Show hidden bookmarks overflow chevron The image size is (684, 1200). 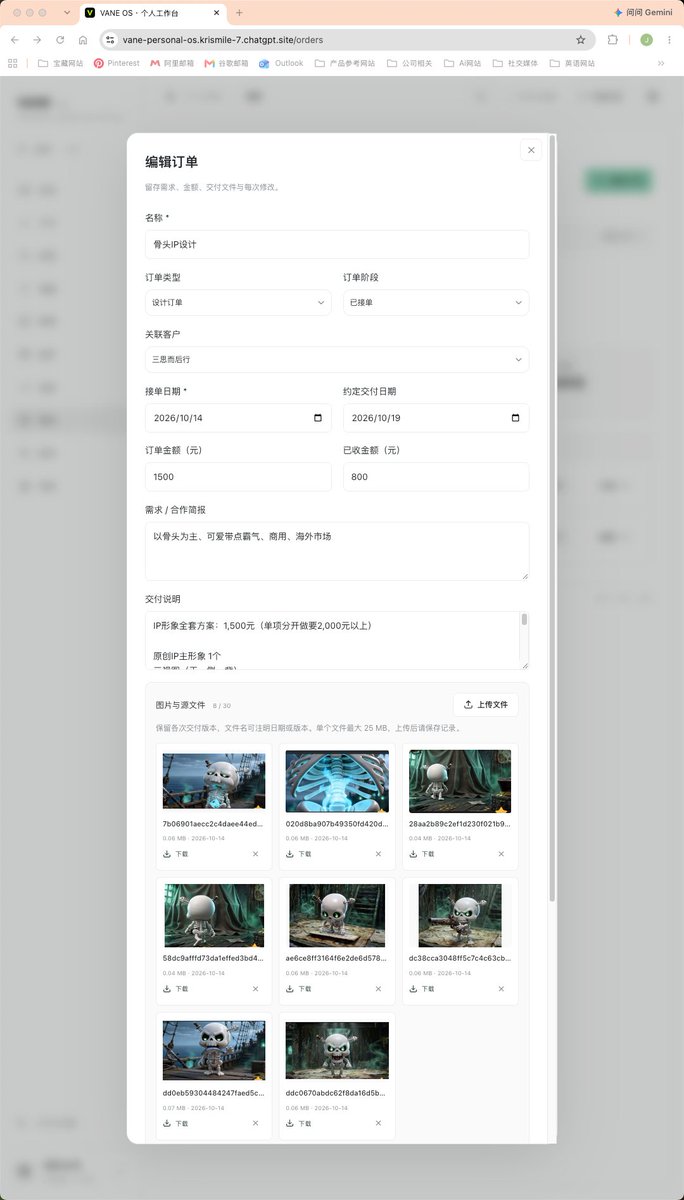coord(661,63)
